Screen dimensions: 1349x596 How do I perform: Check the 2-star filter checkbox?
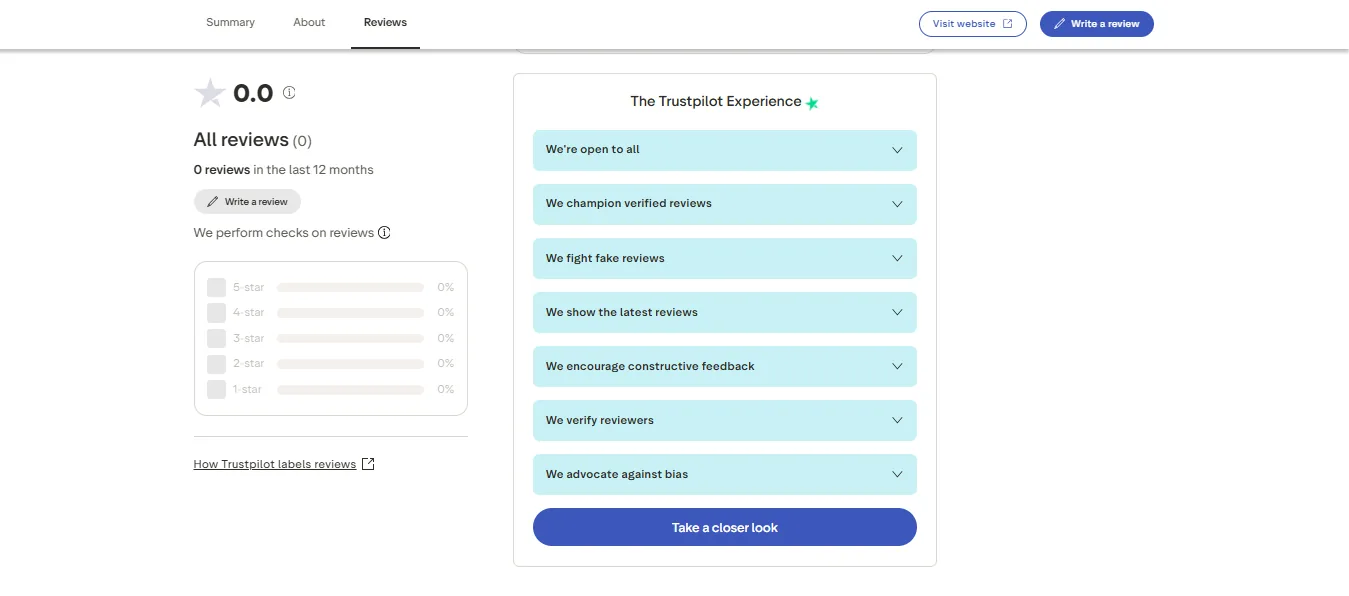[216, 364]
